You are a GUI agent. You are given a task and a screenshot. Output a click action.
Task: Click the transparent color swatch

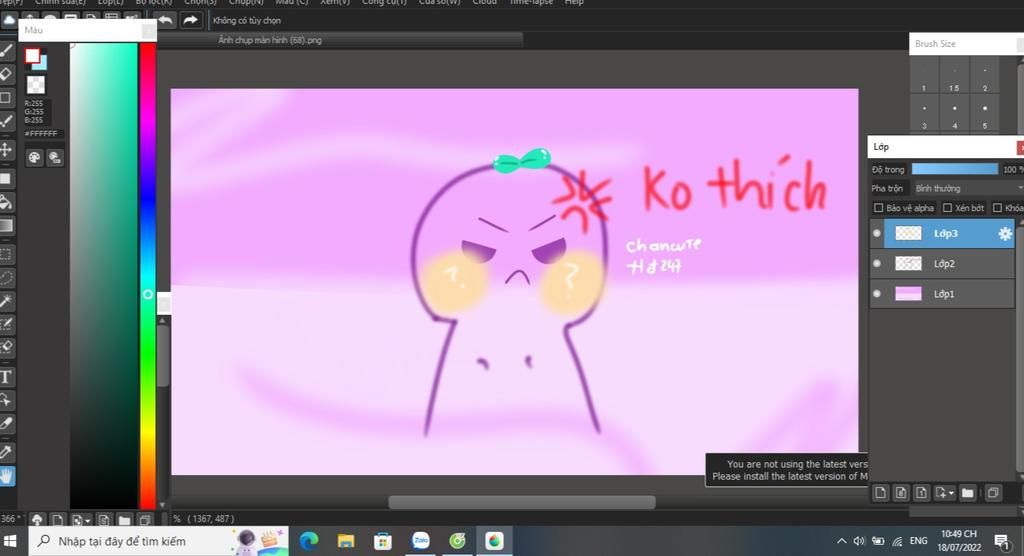point(35,84)
